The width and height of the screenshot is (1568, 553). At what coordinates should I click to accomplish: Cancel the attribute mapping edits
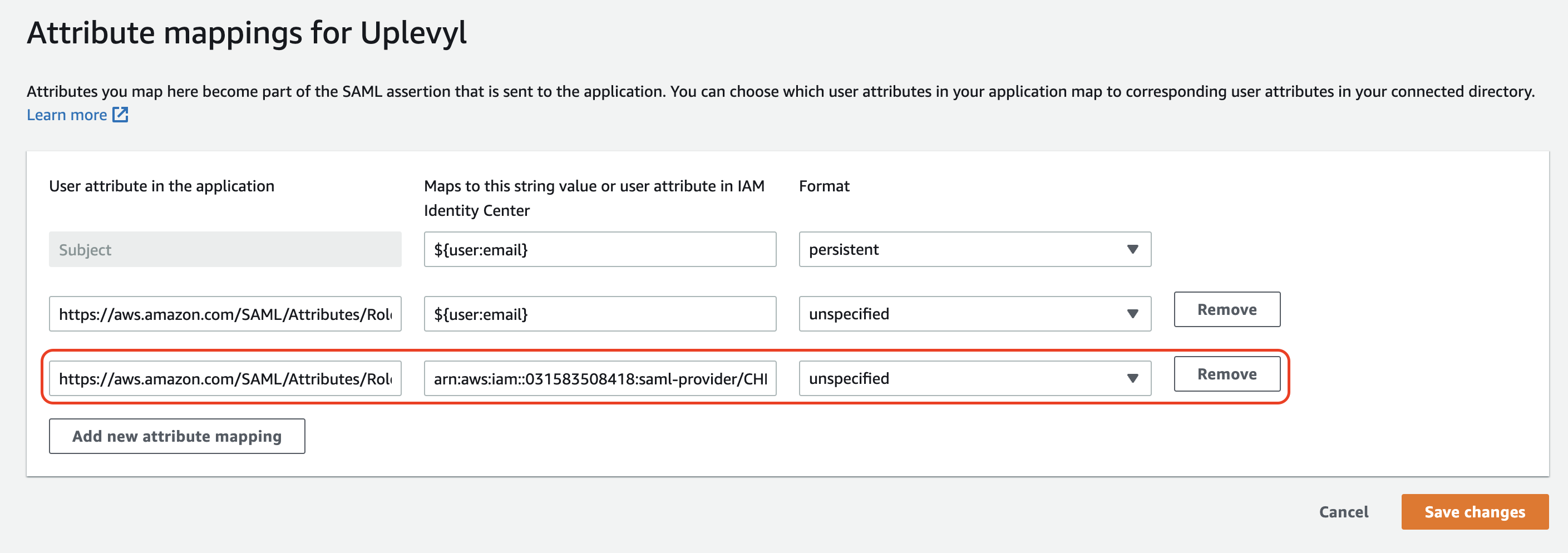click(x=1343, y=512)
